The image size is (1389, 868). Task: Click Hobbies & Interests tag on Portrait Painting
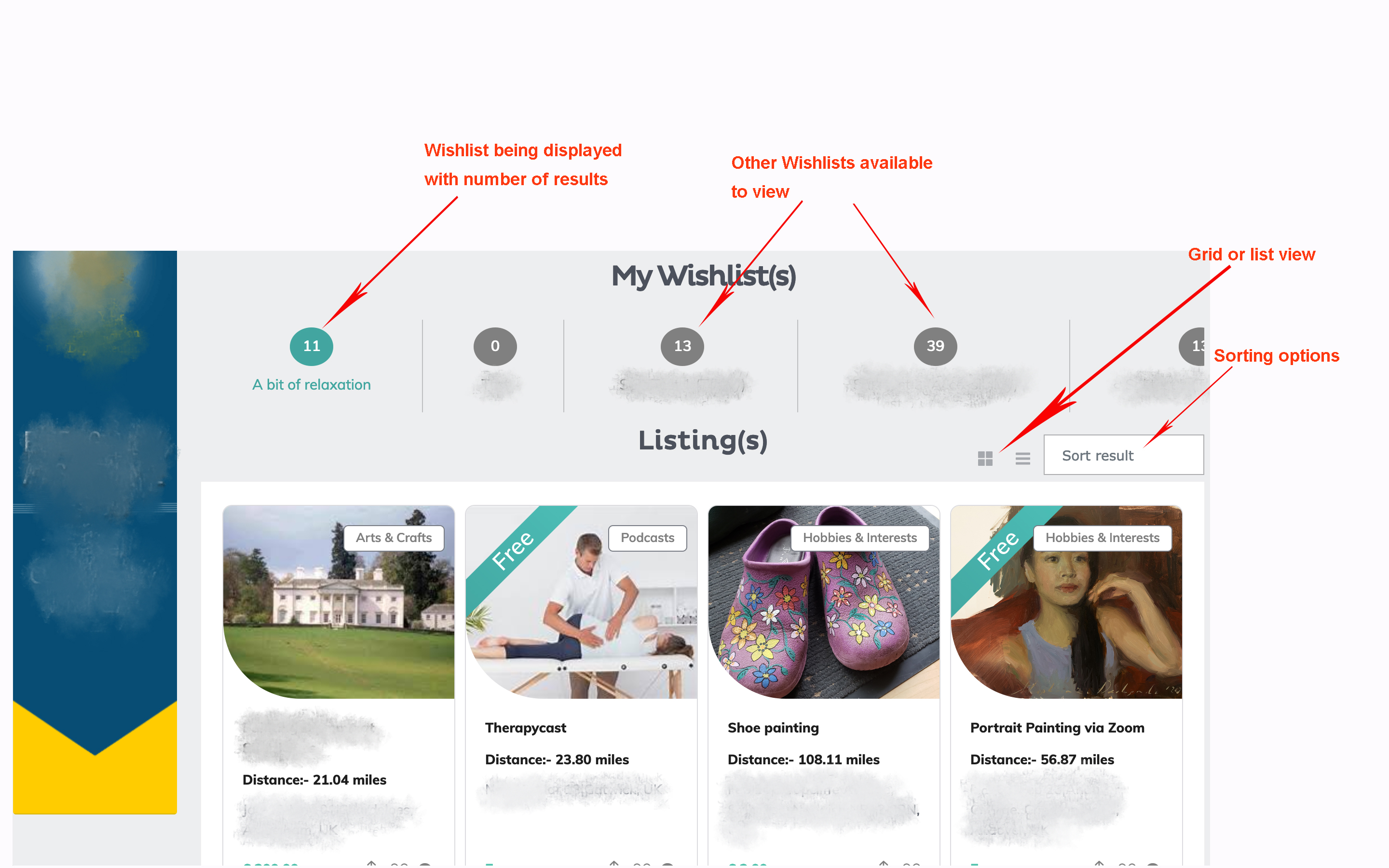click(x=1102, y=538)
